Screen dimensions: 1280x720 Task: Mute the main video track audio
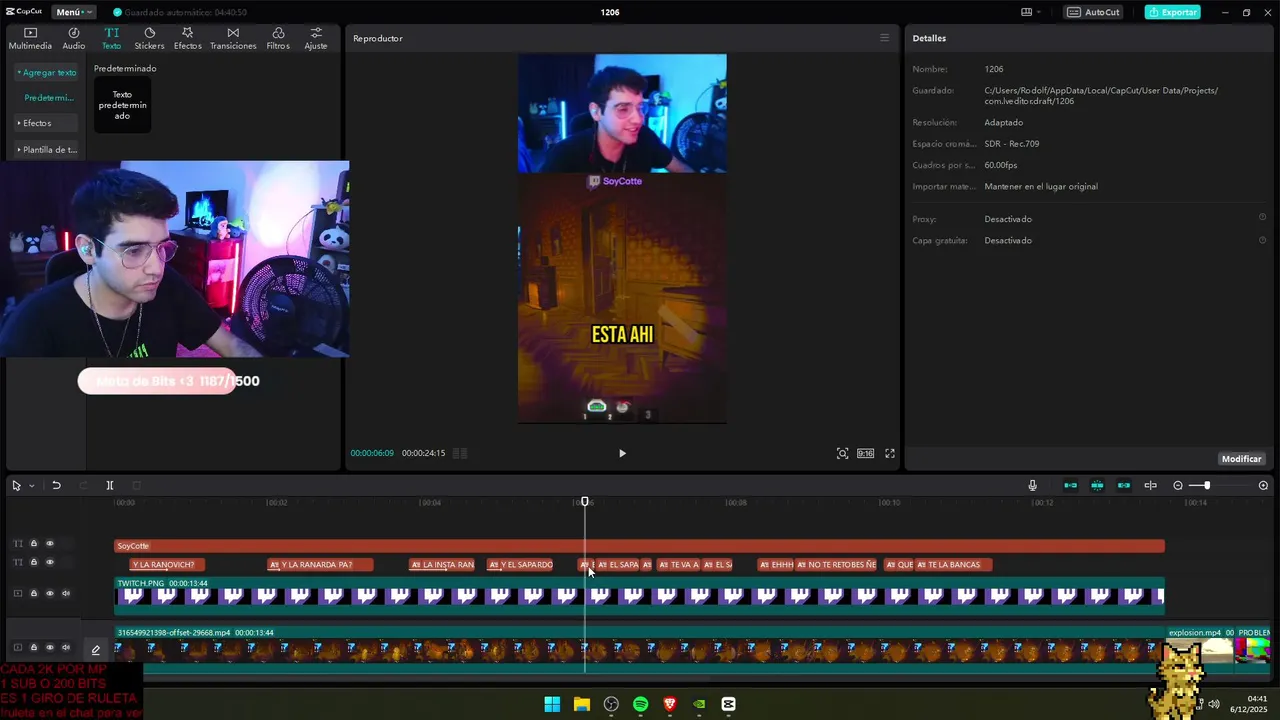(66, 648)
